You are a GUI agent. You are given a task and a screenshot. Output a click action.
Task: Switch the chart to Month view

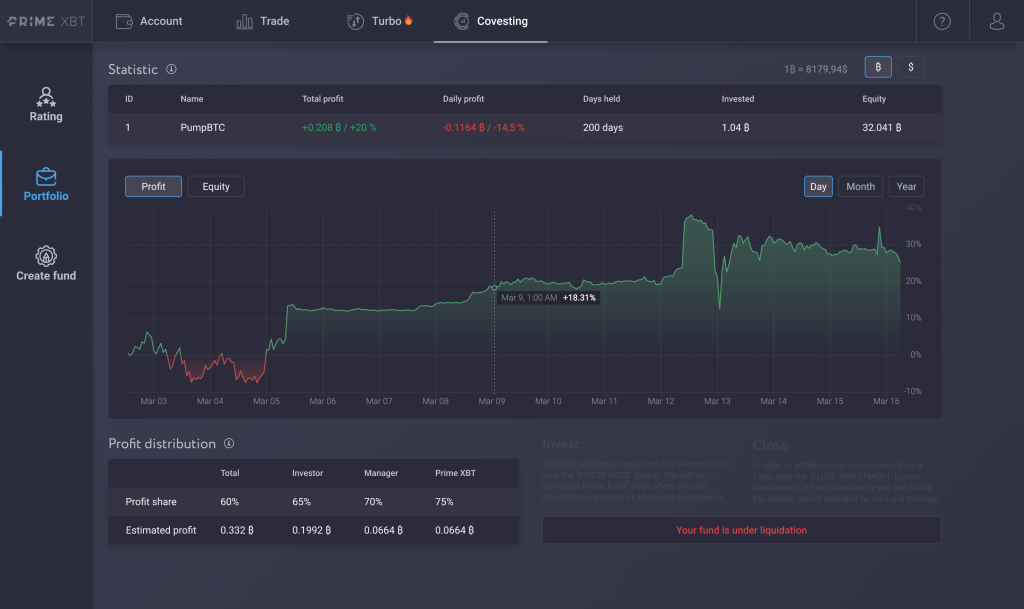point(860,186)
